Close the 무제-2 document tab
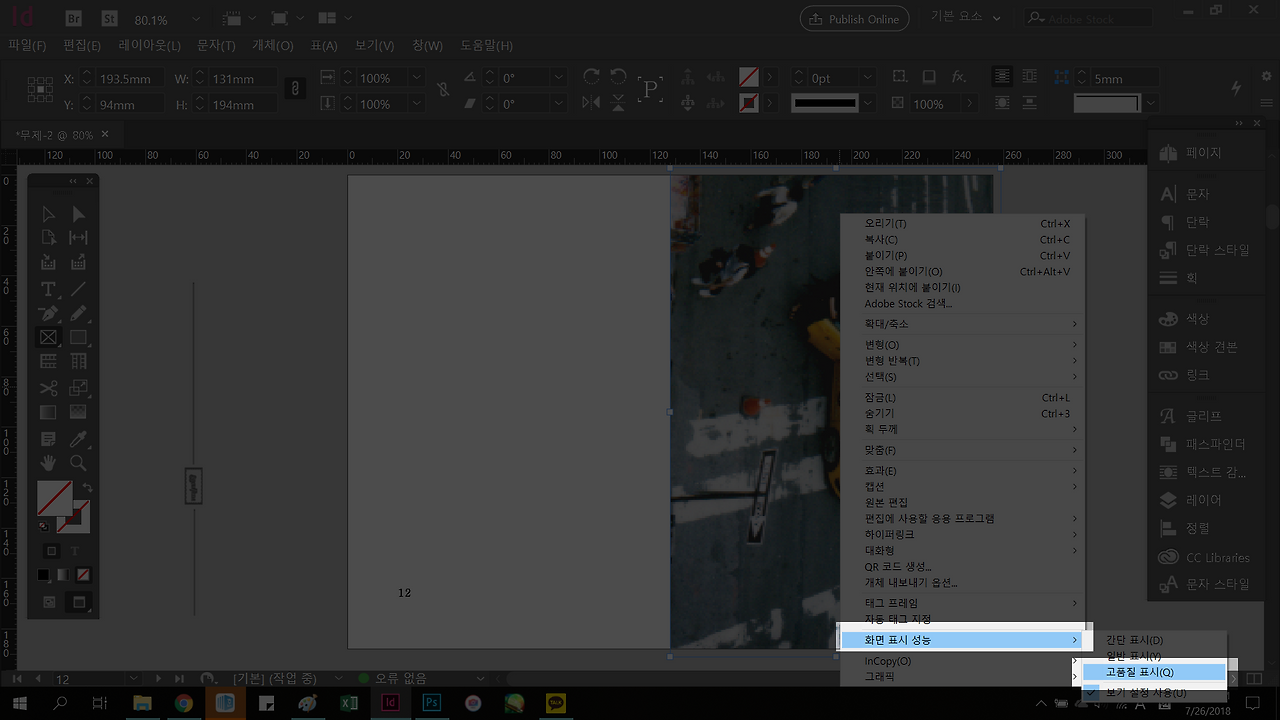 (x=105, y=134)
